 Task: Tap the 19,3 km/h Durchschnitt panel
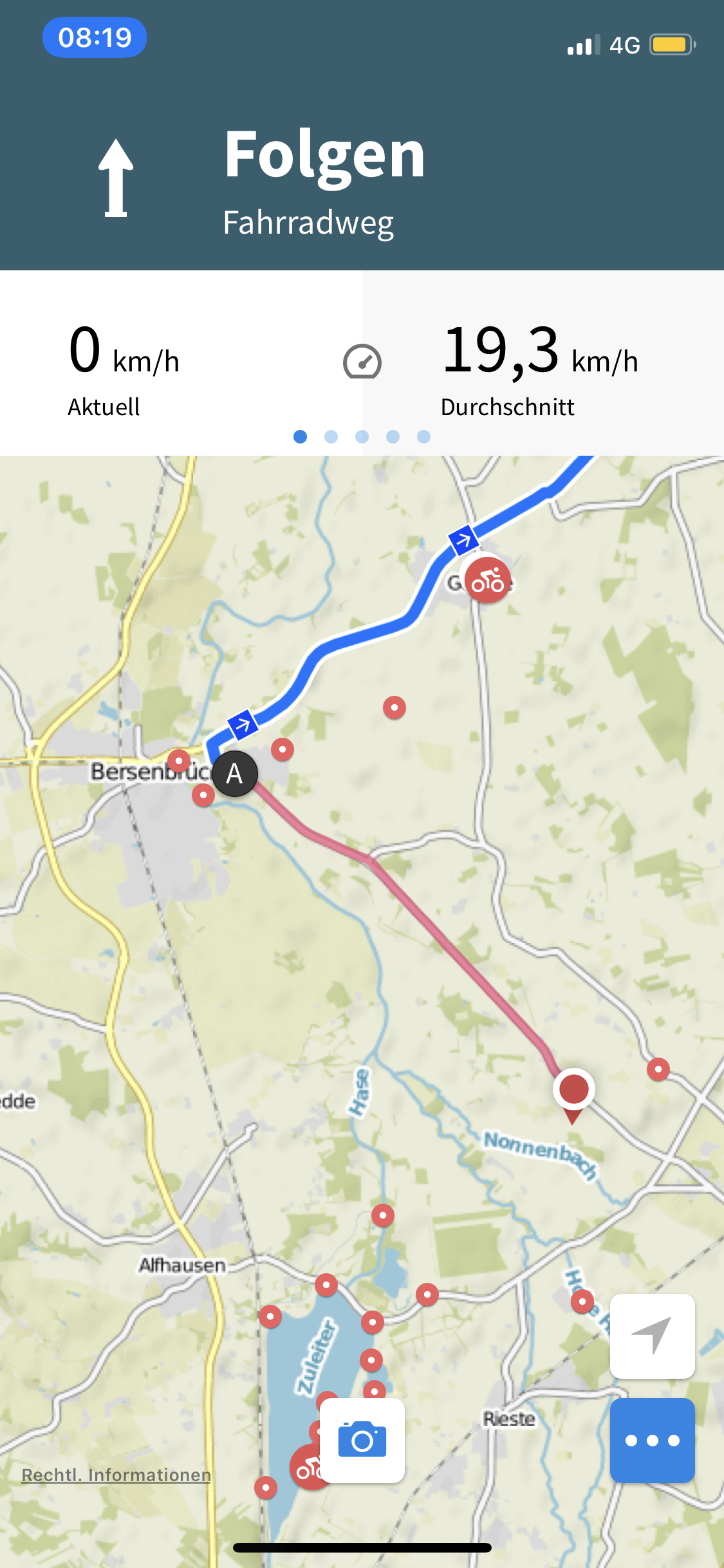pos(543,363)
